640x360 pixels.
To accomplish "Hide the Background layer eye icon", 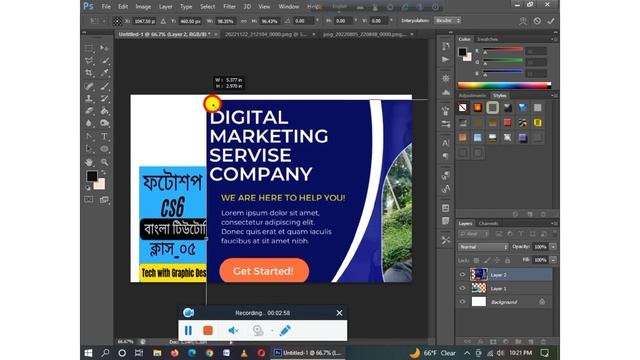I will [x=462, y=302].
